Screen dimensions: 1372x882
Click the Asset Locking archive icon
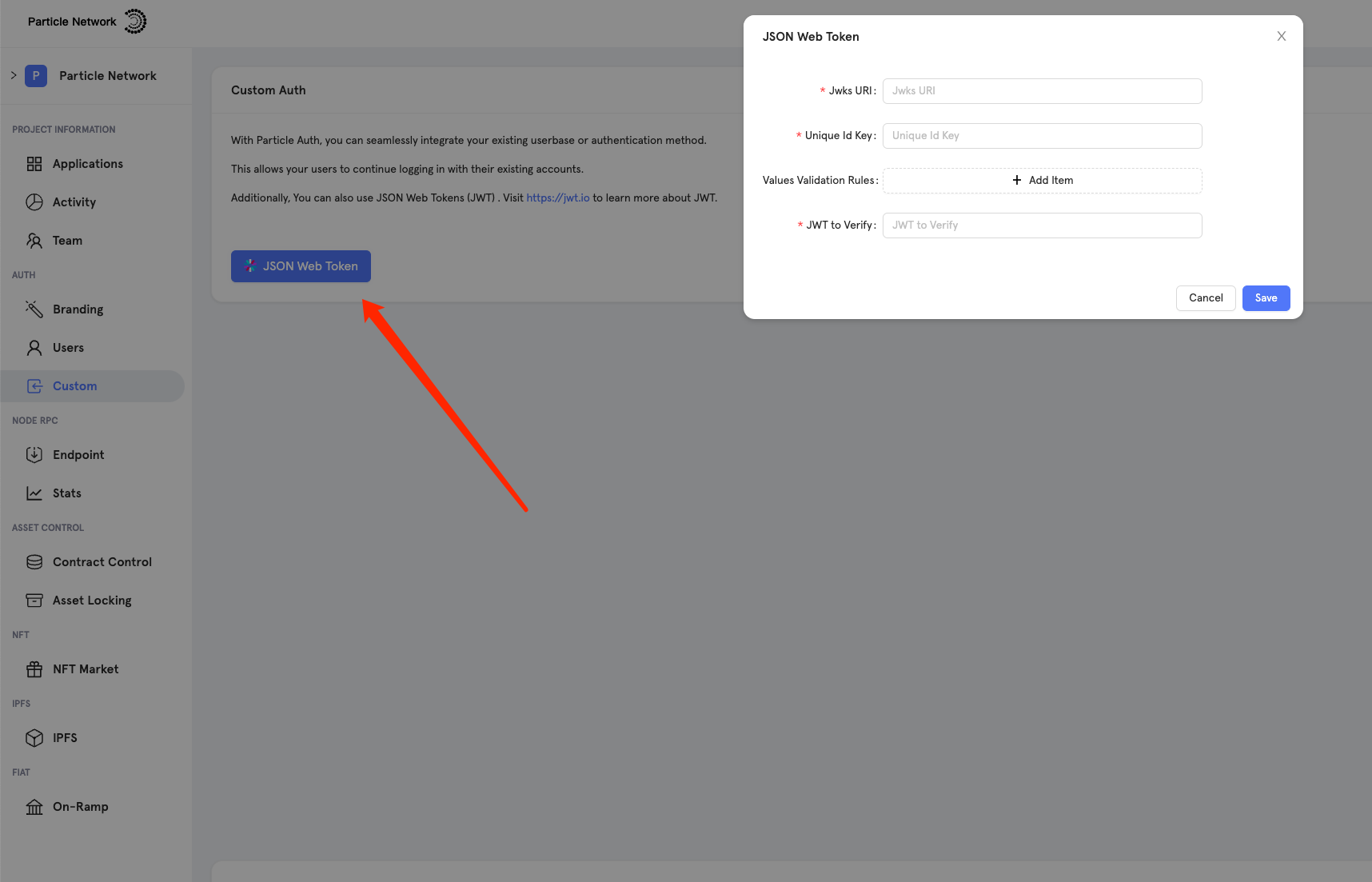[34, 601]
